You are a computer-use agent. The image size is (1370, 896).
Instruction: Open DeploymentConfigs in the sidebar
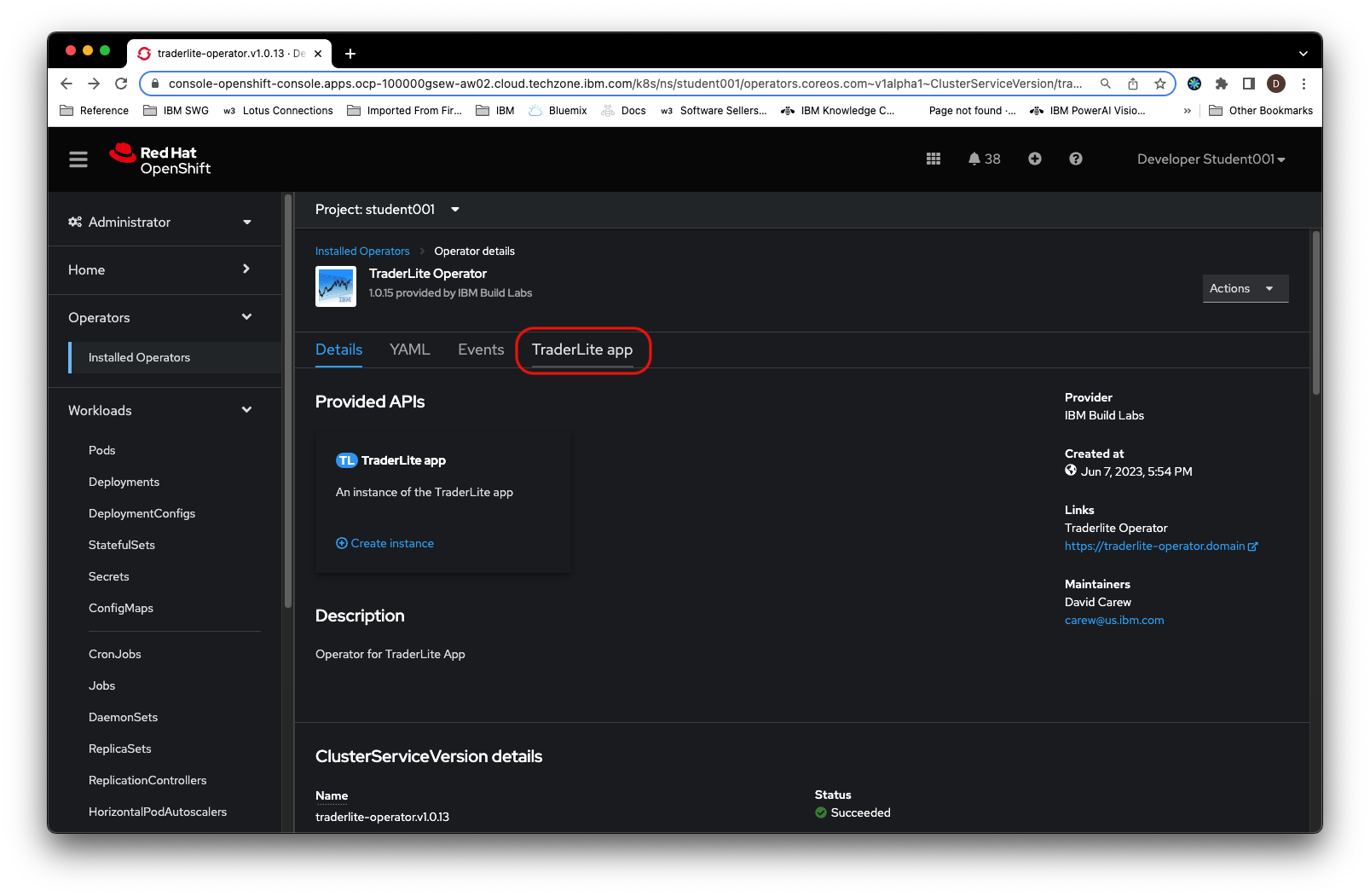pos(142,513)
